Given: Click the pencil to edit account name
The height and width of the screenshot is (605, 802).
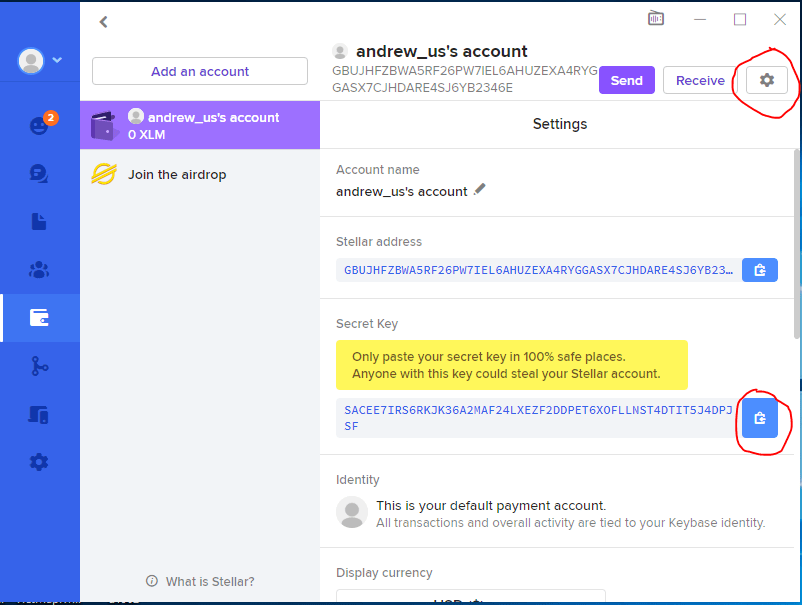Looking at the screenshot, I should 480,190.
